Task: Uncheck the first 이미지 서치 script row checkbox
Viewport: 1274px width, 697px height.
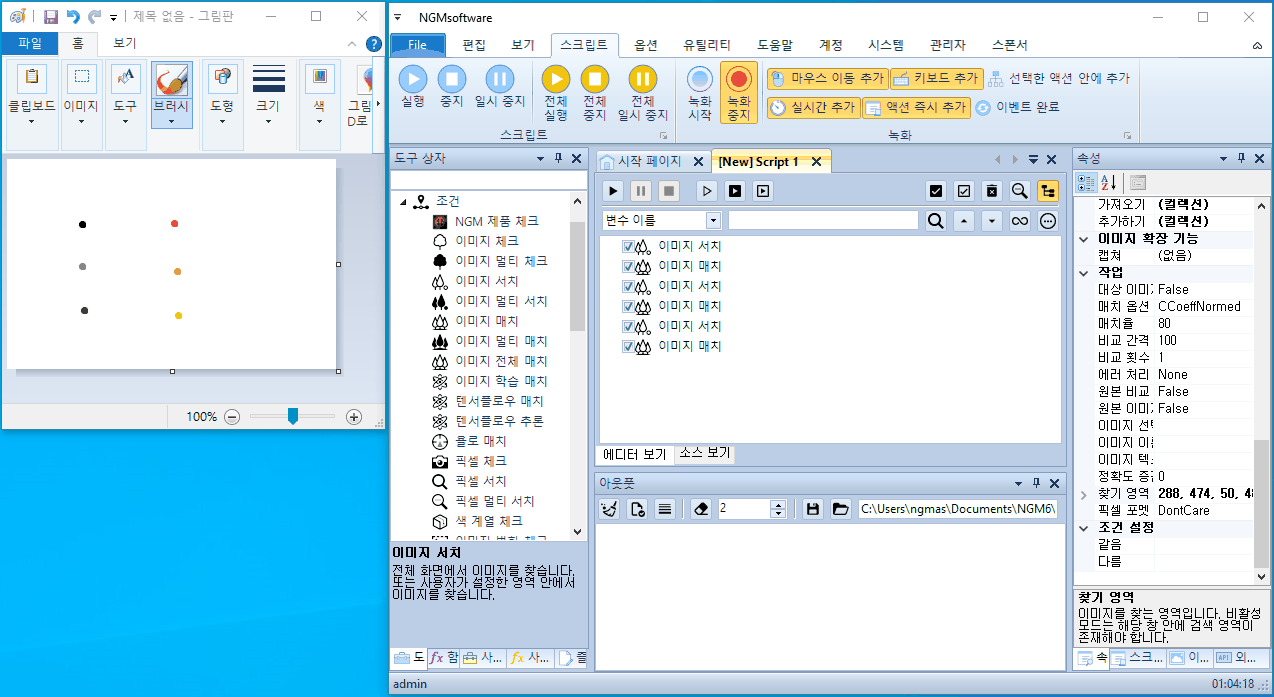Action: click(x=629, y=246)
